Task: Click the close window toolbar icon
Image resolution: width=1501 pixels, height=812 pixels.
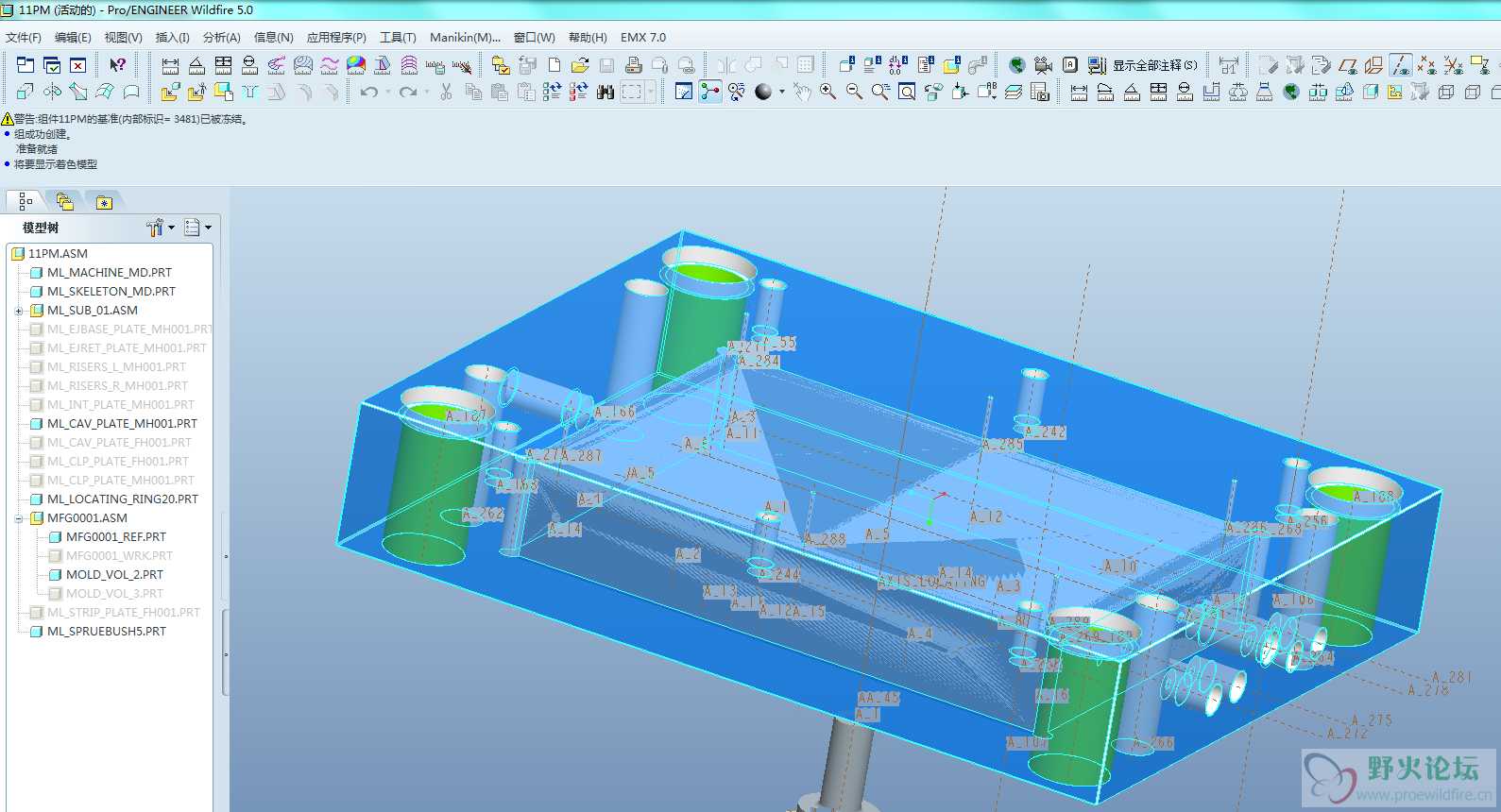Action: click(x=78, y=65)
